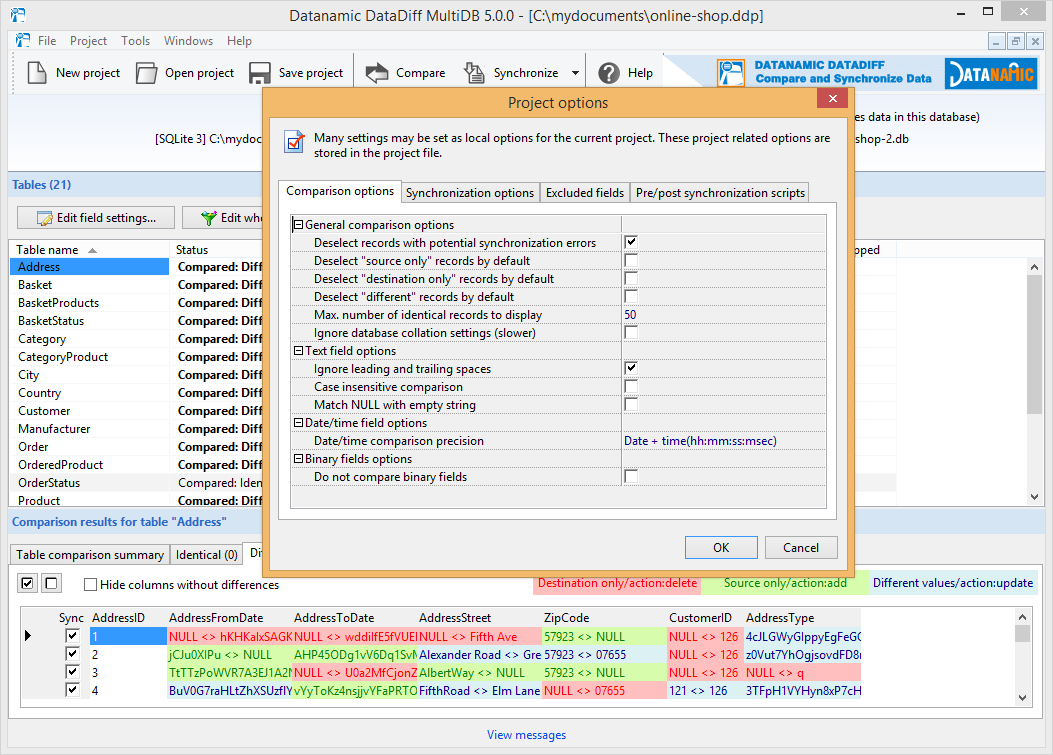The height and width of the screenshot is (755, 1053).
Task: Click the Edit field settings pencil icon
Action: pos(45,218)
